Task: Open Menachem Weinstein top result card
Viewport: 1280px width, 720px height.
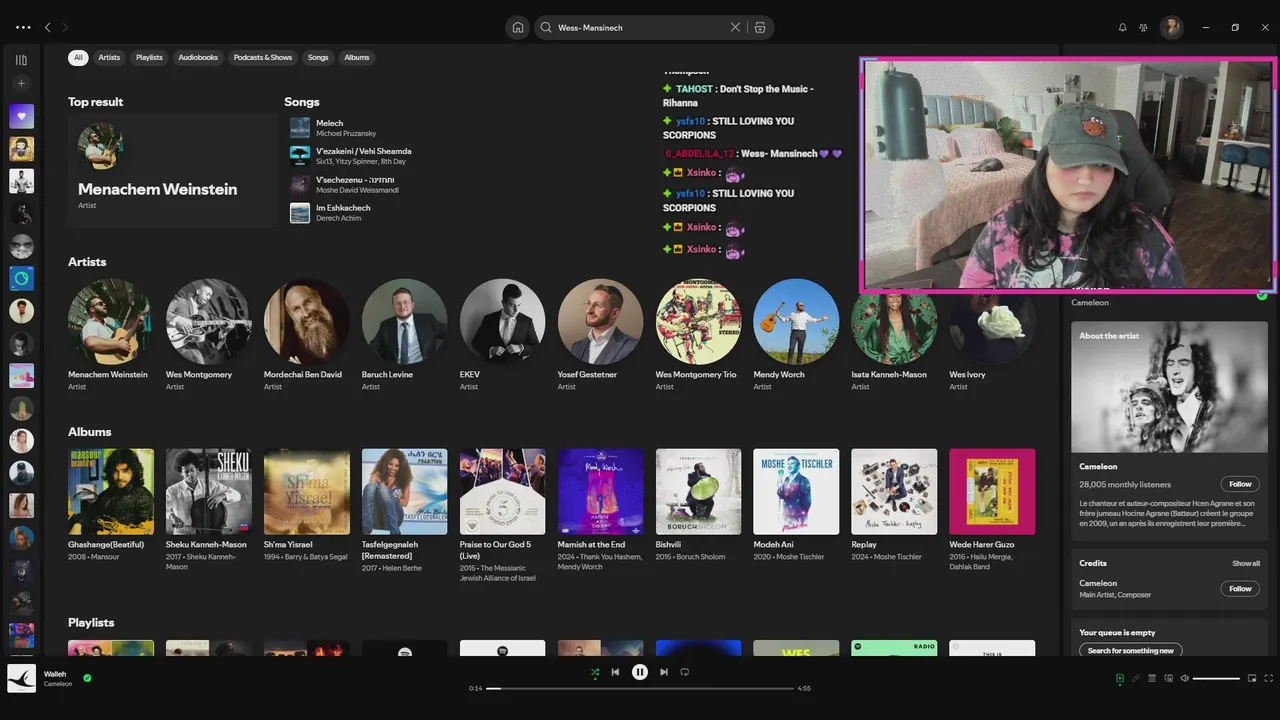Action: pos(172,169)
